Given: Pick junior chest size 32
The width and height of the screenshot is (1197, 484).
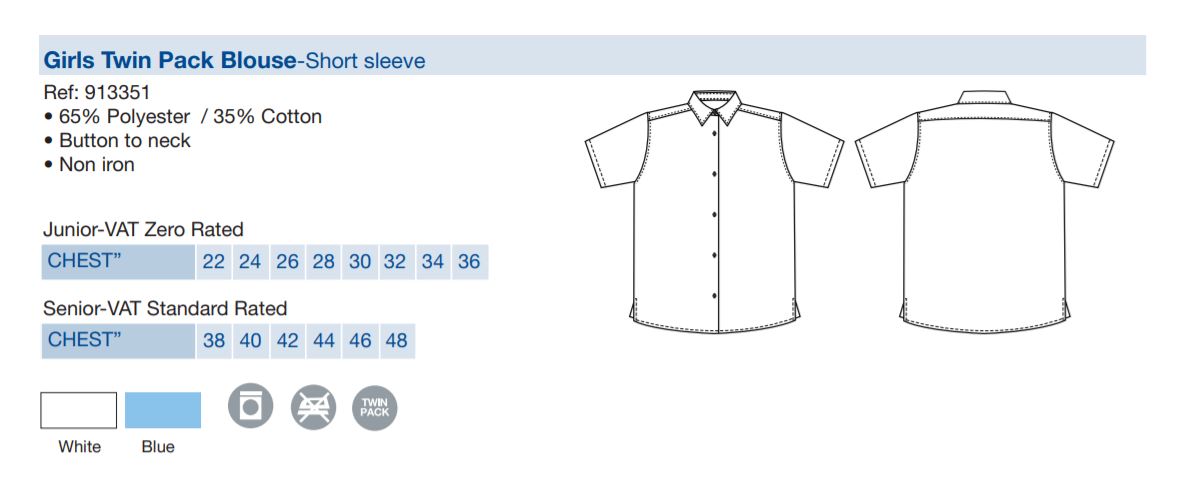Looking at the screenshot, I should (395, 262).
